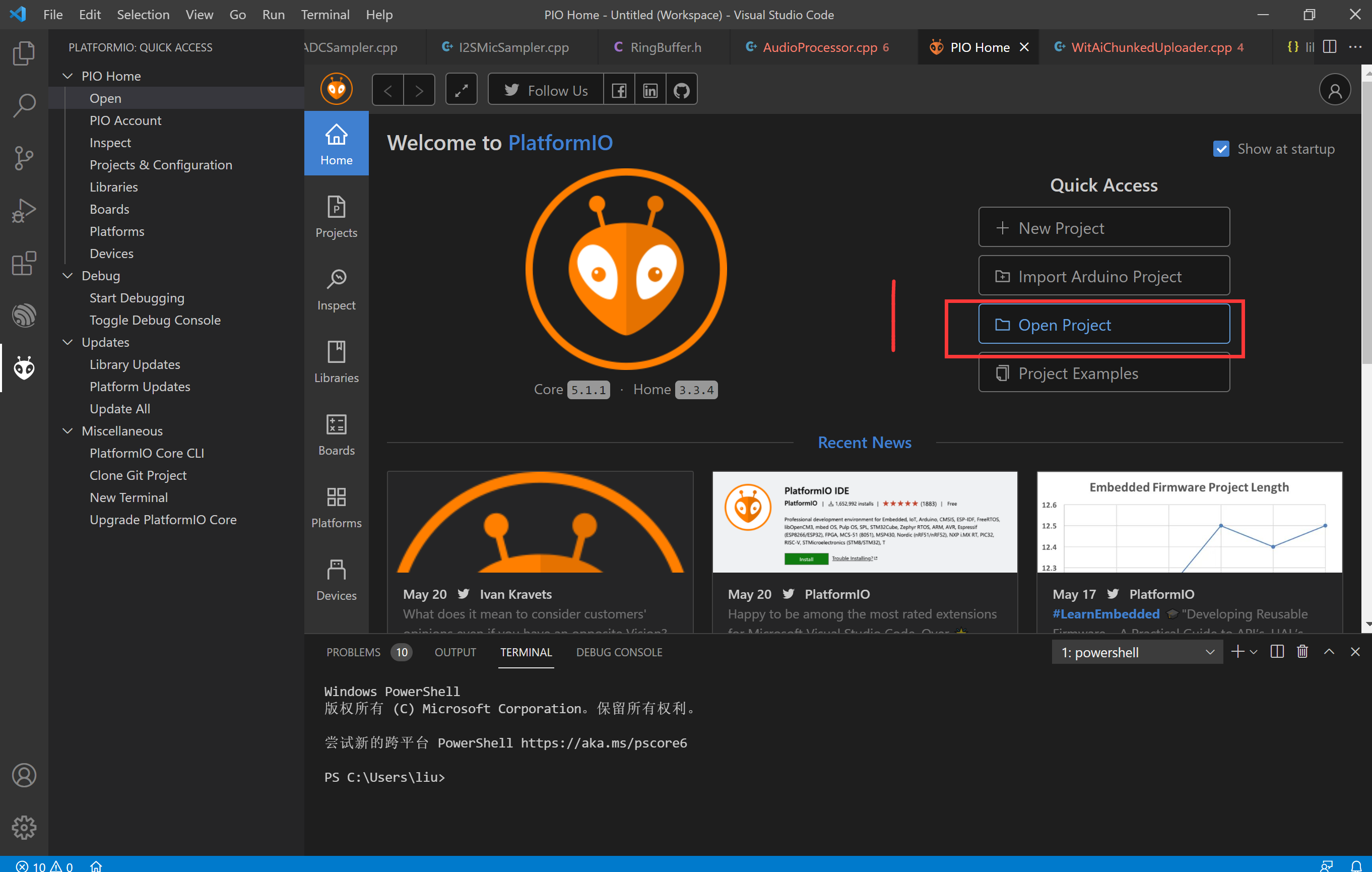Image resolution: width=1372 pixels, height=872 pixels.
Task: Kill the active terminal with the trash icon
Action: point(1302,652)
